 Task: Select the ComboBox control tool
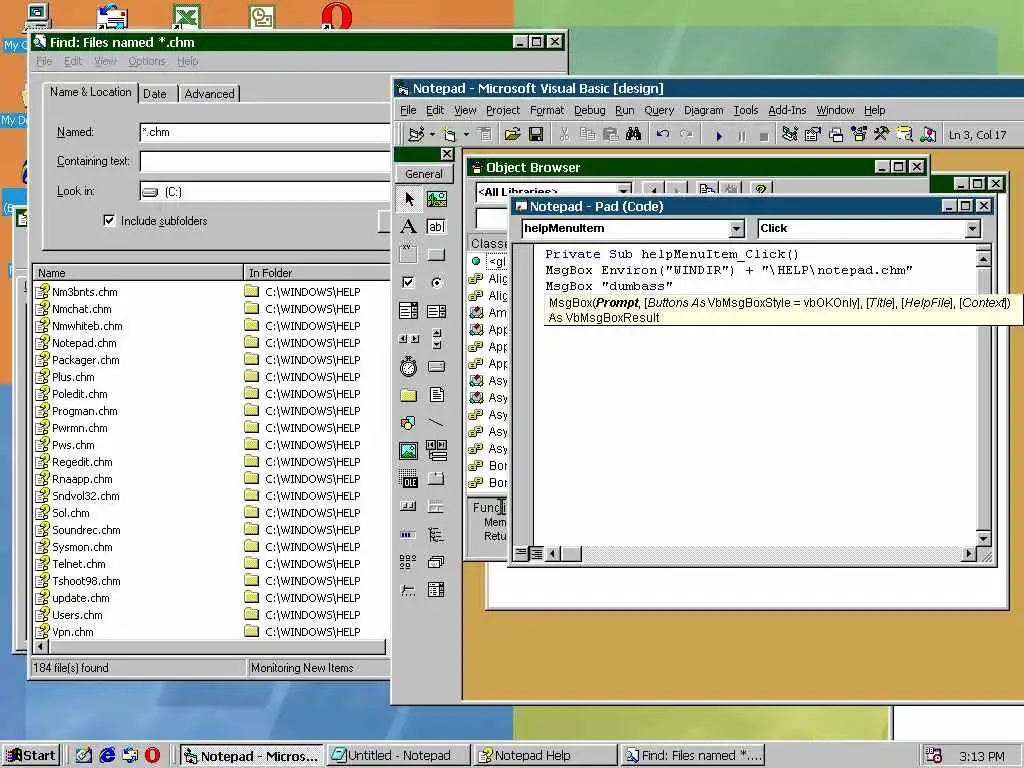coord(408,311)
